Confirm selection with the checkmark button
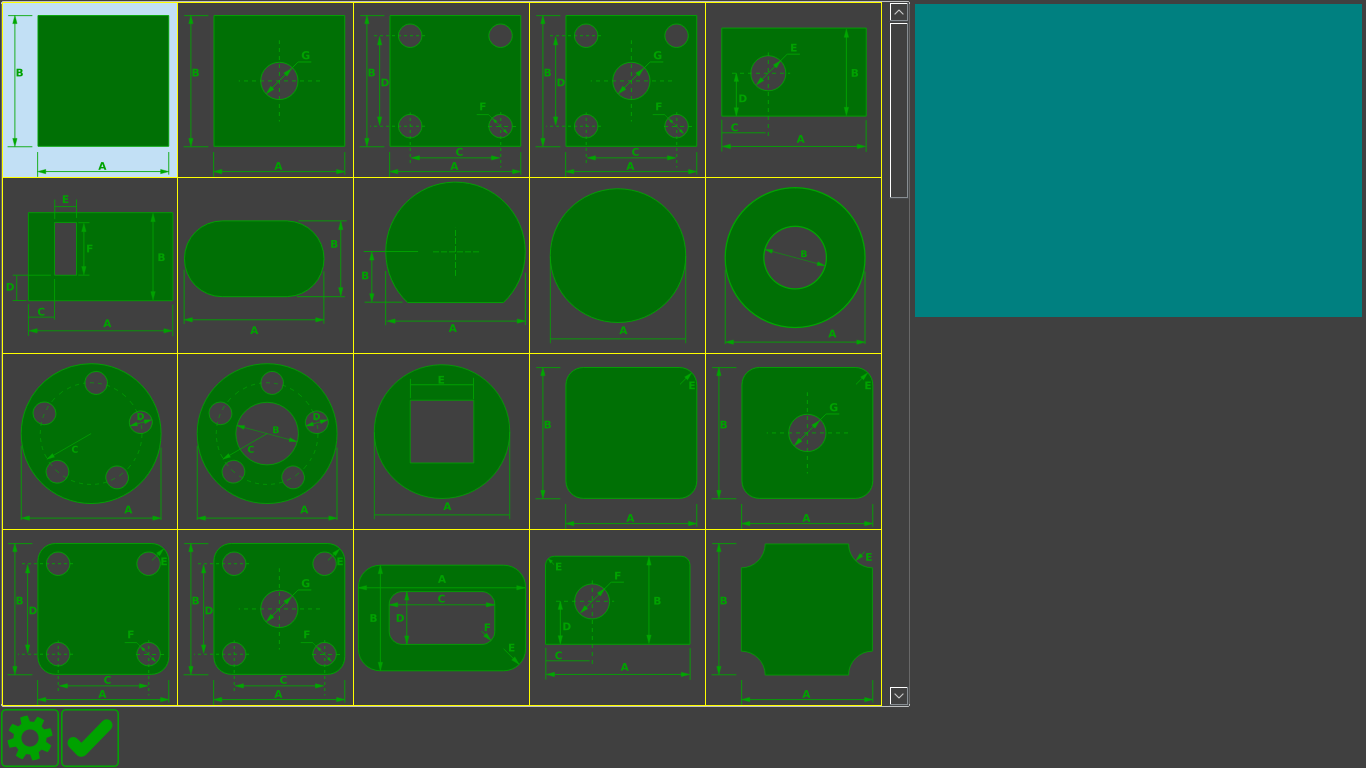Screen dimensions: 1366x768 coord(90,738)
